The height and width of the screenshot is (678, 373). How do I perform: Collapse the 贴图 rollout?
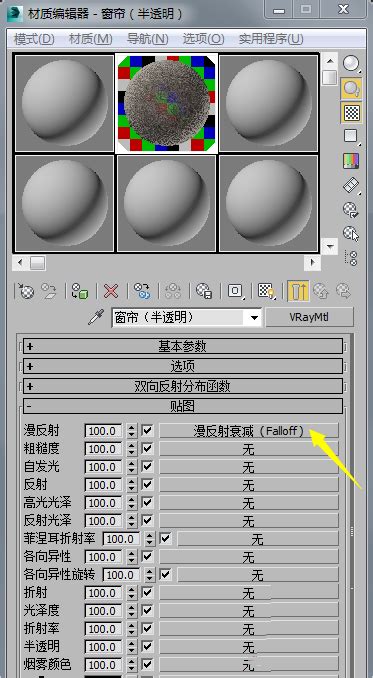coord(183,406)
